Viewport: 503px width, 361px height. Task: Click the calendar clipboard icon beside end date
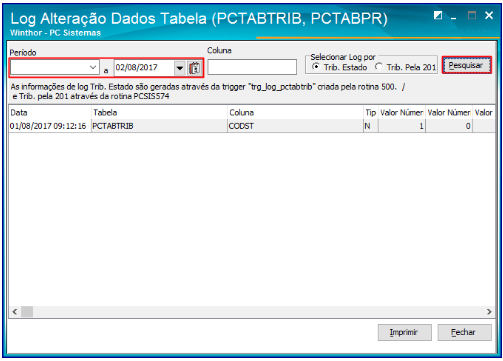click(194, 68)
